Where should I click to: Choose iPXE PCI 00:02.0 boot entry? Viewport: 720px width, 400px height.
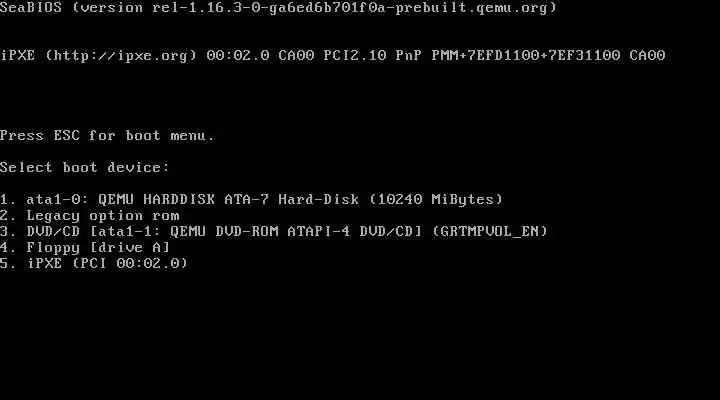[94, 264]
